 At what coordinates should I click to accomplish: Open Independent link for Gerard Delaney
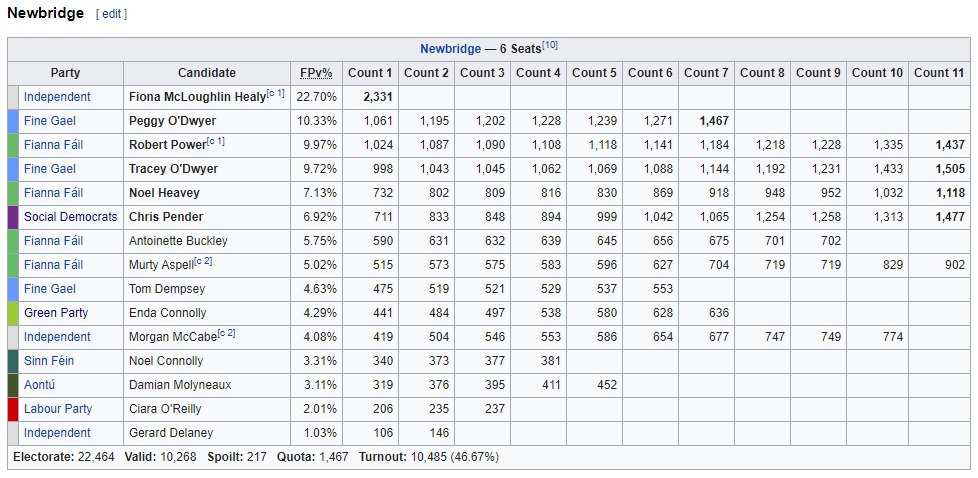point(57,432)
